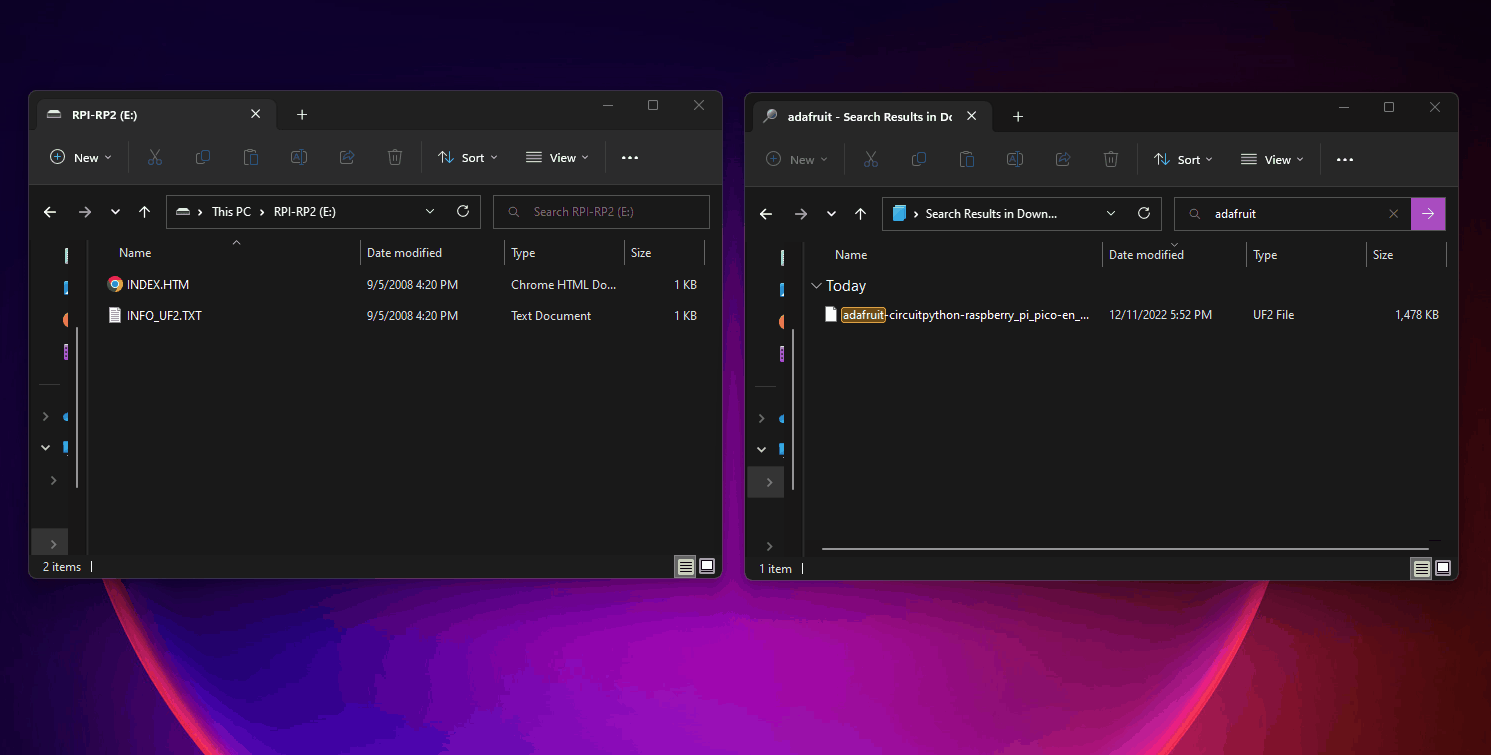Open View dropdown in adafruit search window

pos(1273,159)
